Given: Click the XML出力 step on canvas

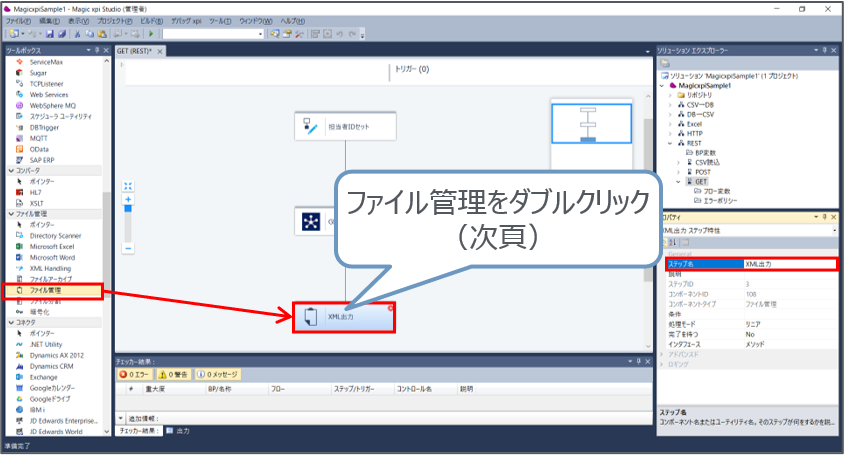Looking at the screenshot, I should click(343, 317).
